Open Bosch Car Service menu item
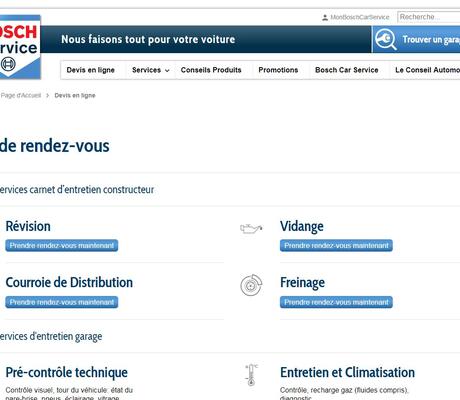 [347, 70]
